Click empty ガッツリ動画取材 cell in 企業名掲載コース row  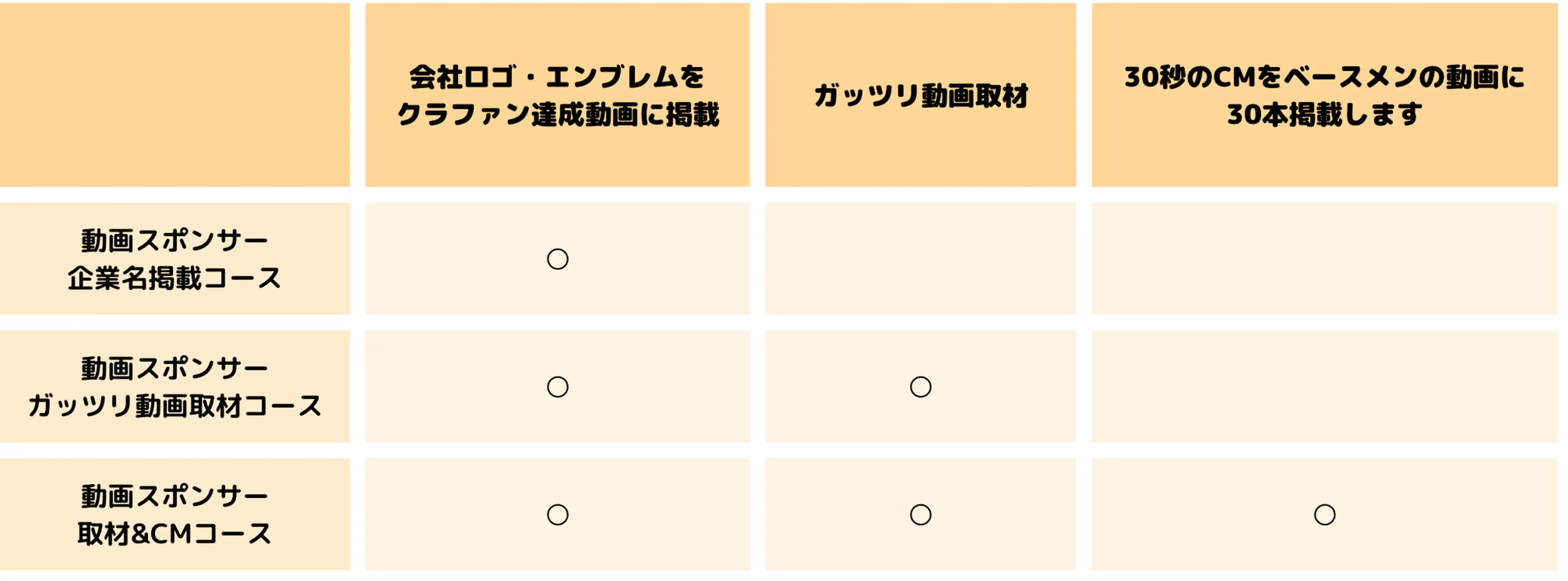(920, 259)
